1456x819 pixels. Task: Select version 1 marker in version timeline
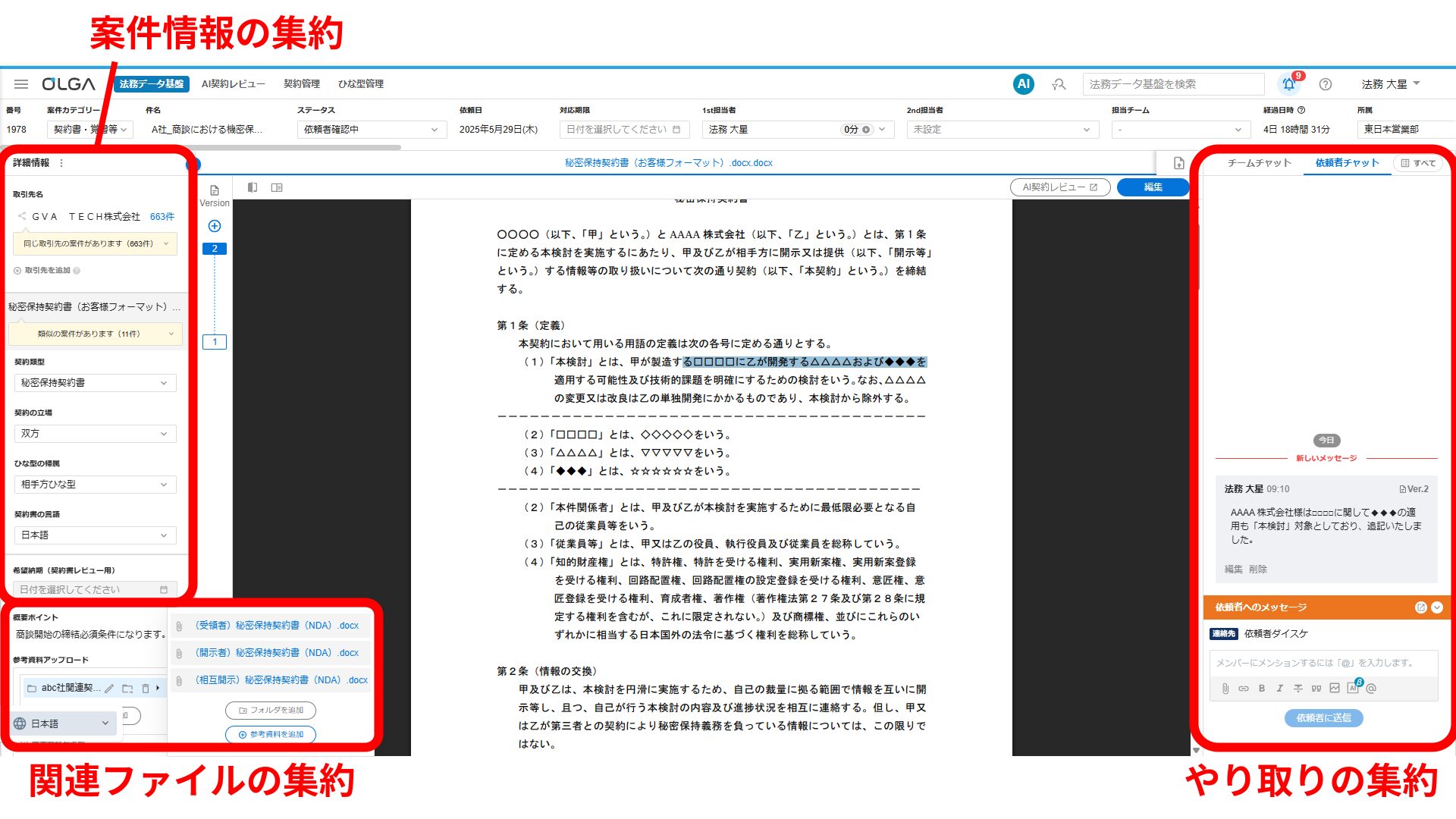[215, 342]
